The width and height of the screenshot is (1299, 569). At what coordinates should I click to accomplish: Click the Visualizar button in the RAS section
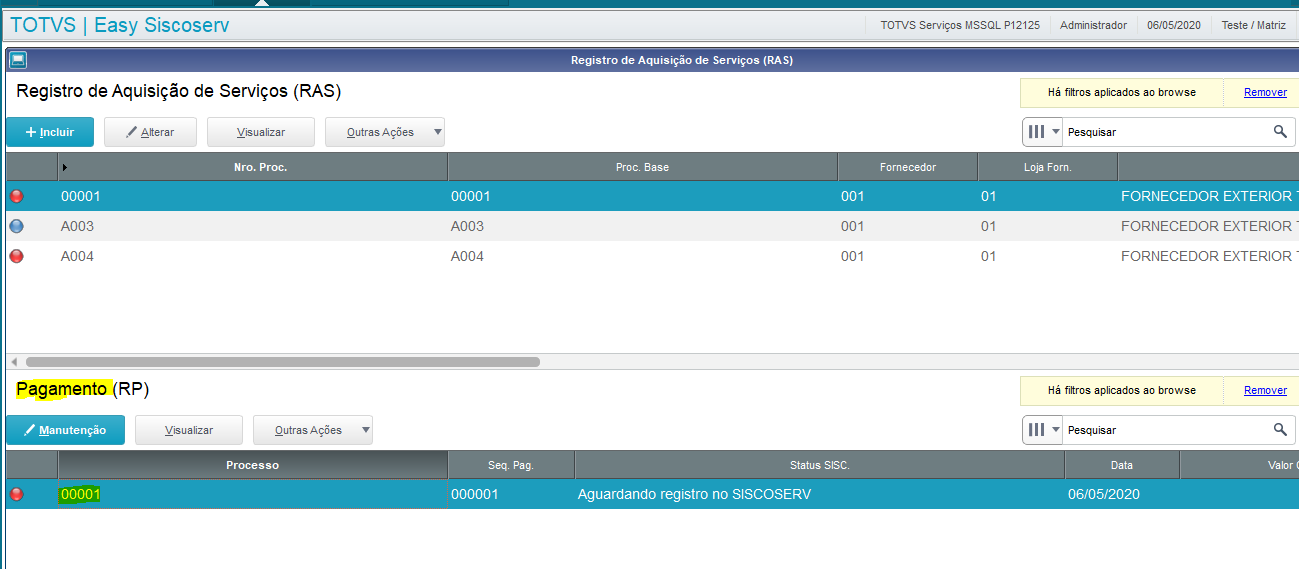tap(261, 132)
